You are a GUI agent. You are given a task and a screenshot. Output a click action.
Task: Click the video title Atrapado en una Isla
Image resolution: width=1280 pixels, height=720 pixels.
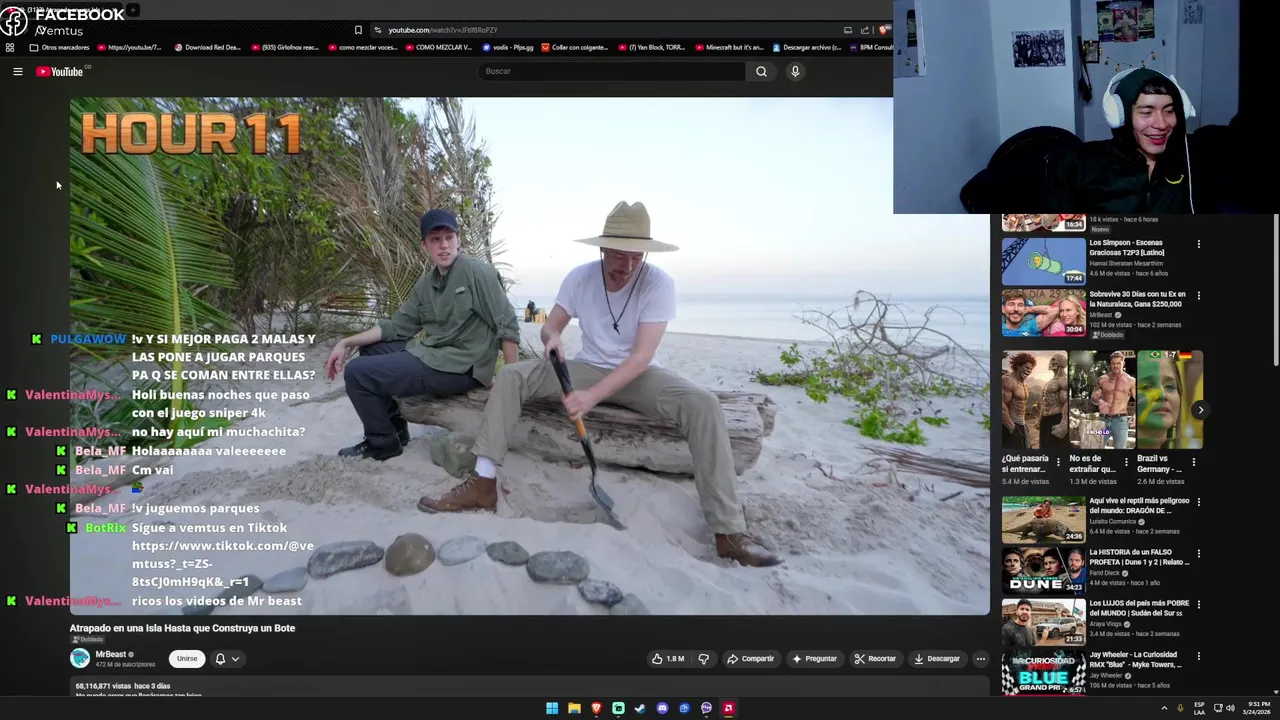point(182,628)
